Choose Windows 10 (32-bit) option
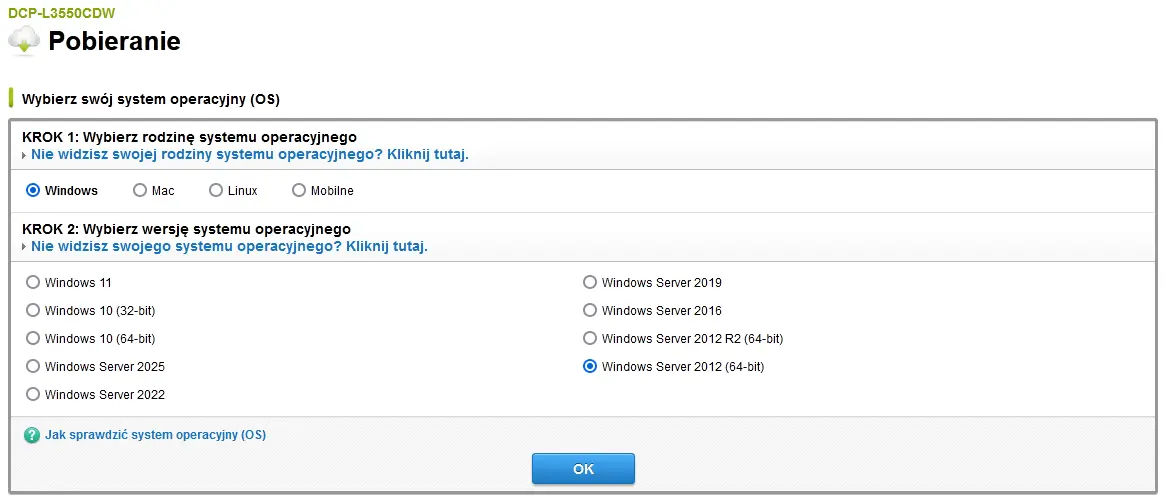 33,310
